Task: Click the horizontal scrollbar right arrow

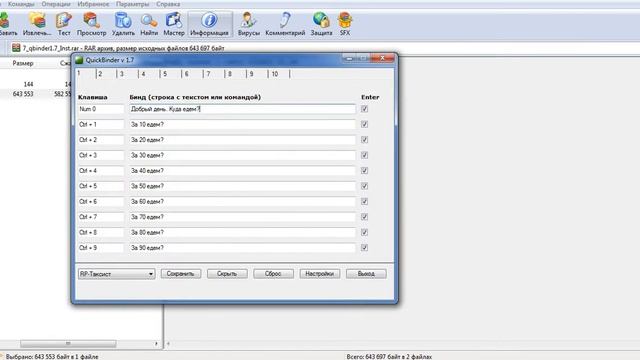Action: pos(156,344)
